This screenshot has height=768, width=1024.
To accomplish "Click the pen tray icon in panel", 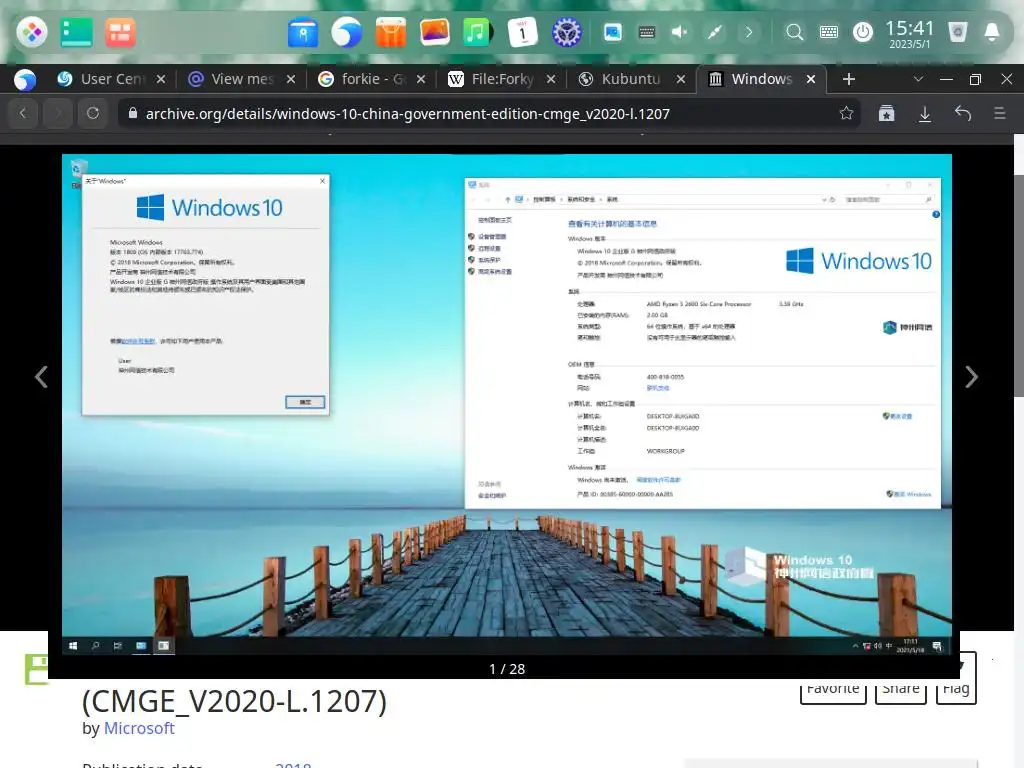I will (x=714, y=31).
